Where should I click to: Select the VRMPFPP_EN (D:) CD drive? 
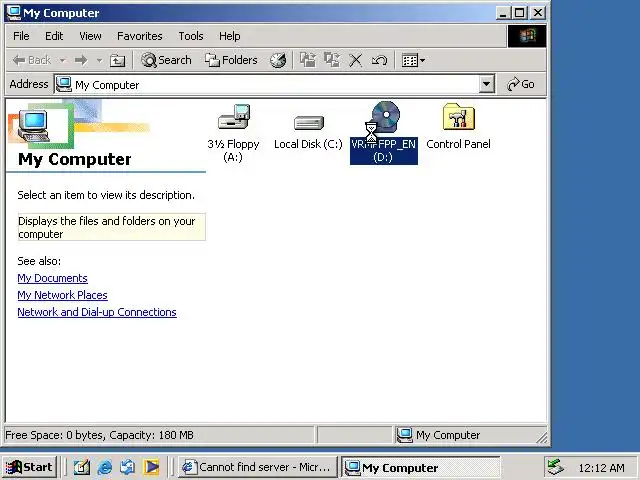point(384,133)
